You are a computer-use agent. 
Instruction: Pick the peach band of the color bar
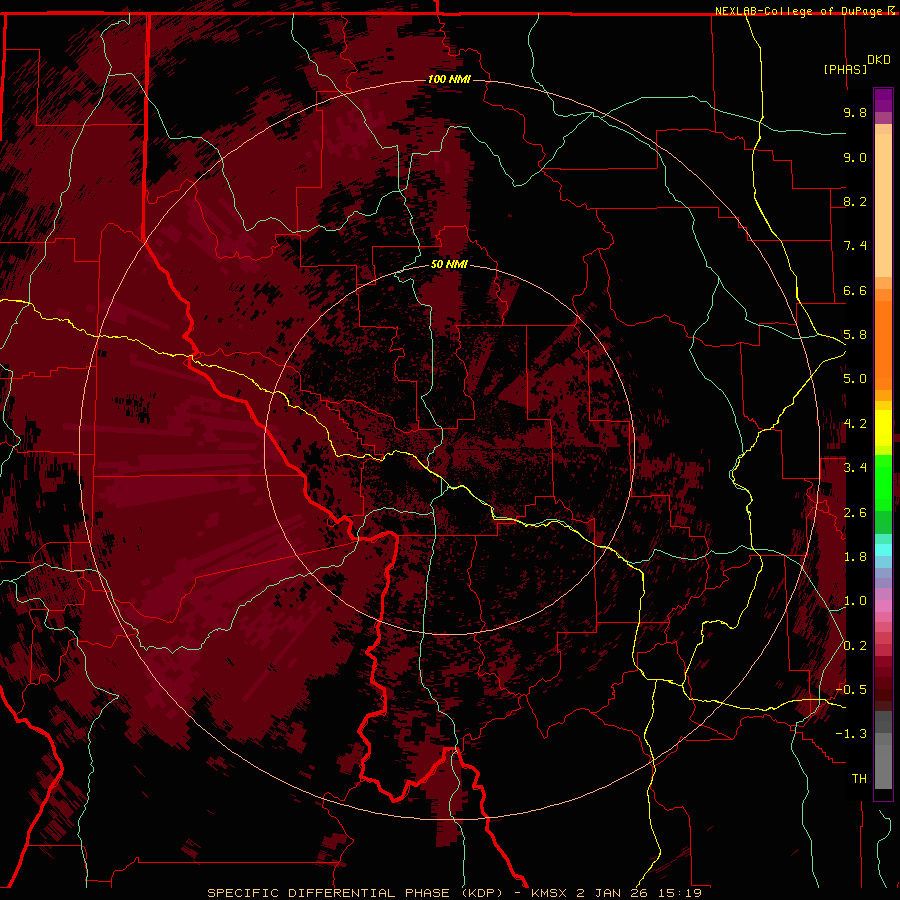click(883, 205)
